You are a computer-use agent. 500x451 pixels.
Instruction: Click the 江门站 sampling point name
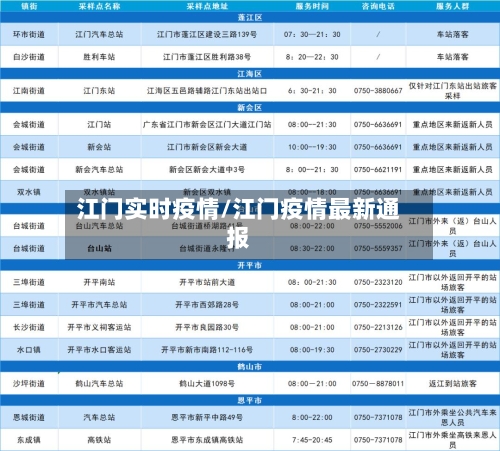(x=99, y=125)
